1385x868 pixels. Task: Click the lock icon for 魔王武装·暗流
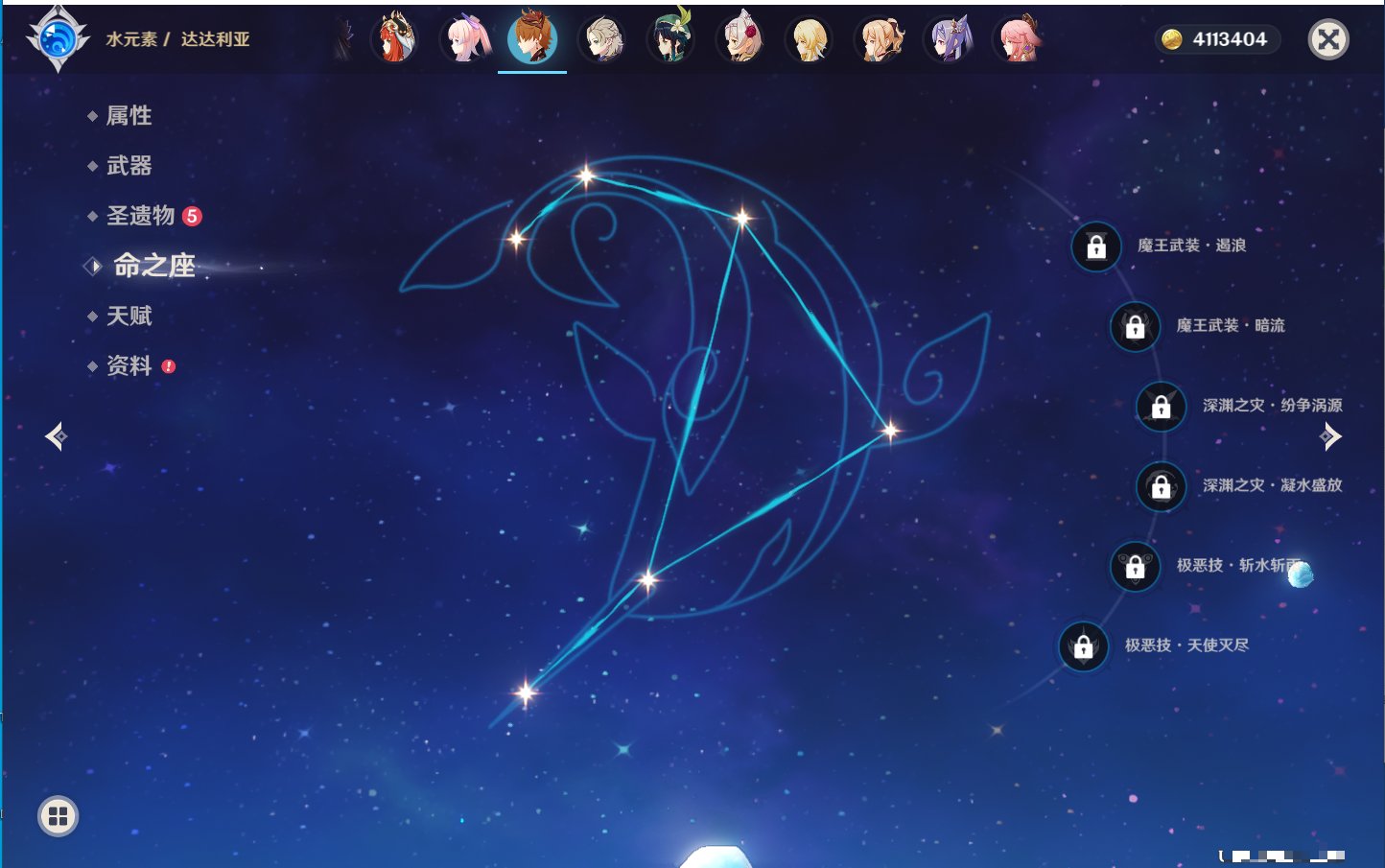point(1135,327)
